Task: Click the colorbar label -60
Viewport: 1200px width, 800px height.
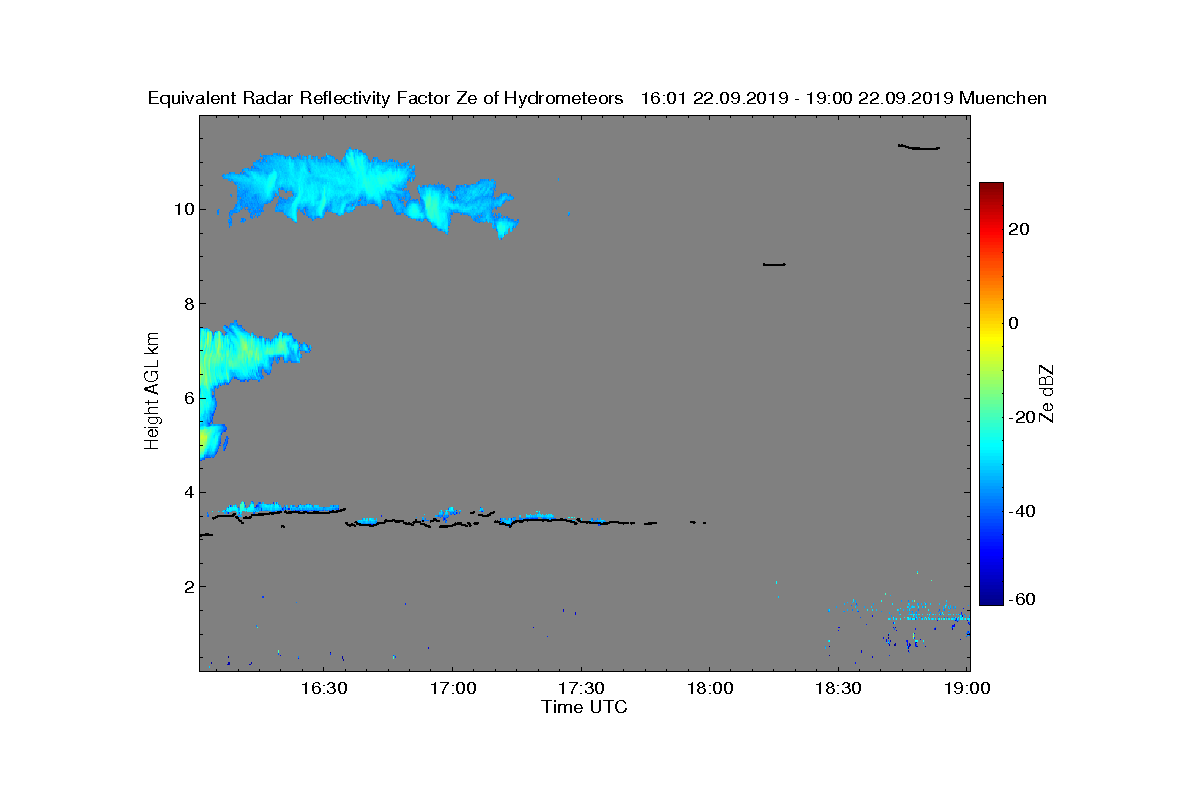Action: [1022, 599]
